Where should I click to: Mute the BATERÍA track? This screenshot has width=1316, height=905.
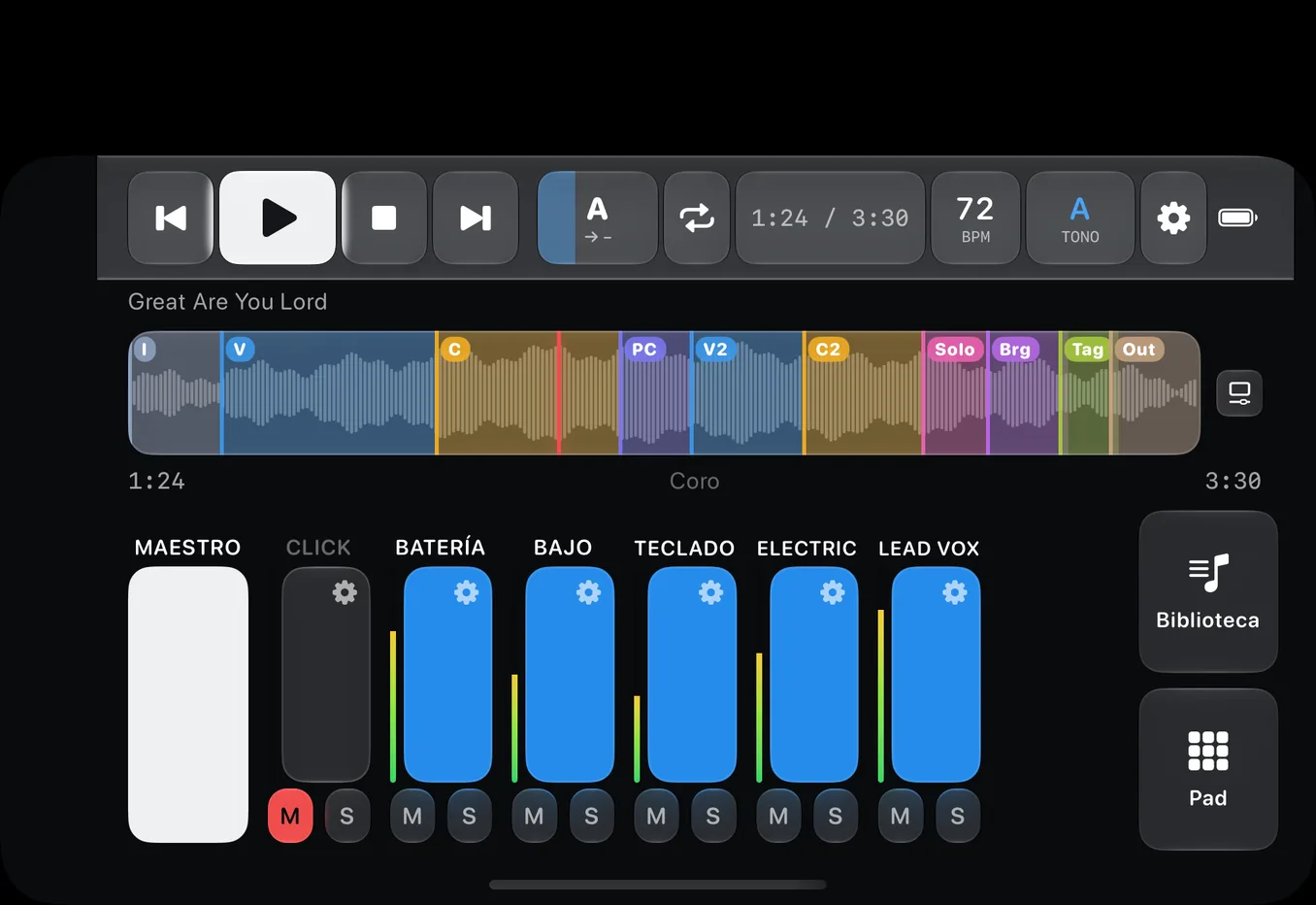[412, 816]
